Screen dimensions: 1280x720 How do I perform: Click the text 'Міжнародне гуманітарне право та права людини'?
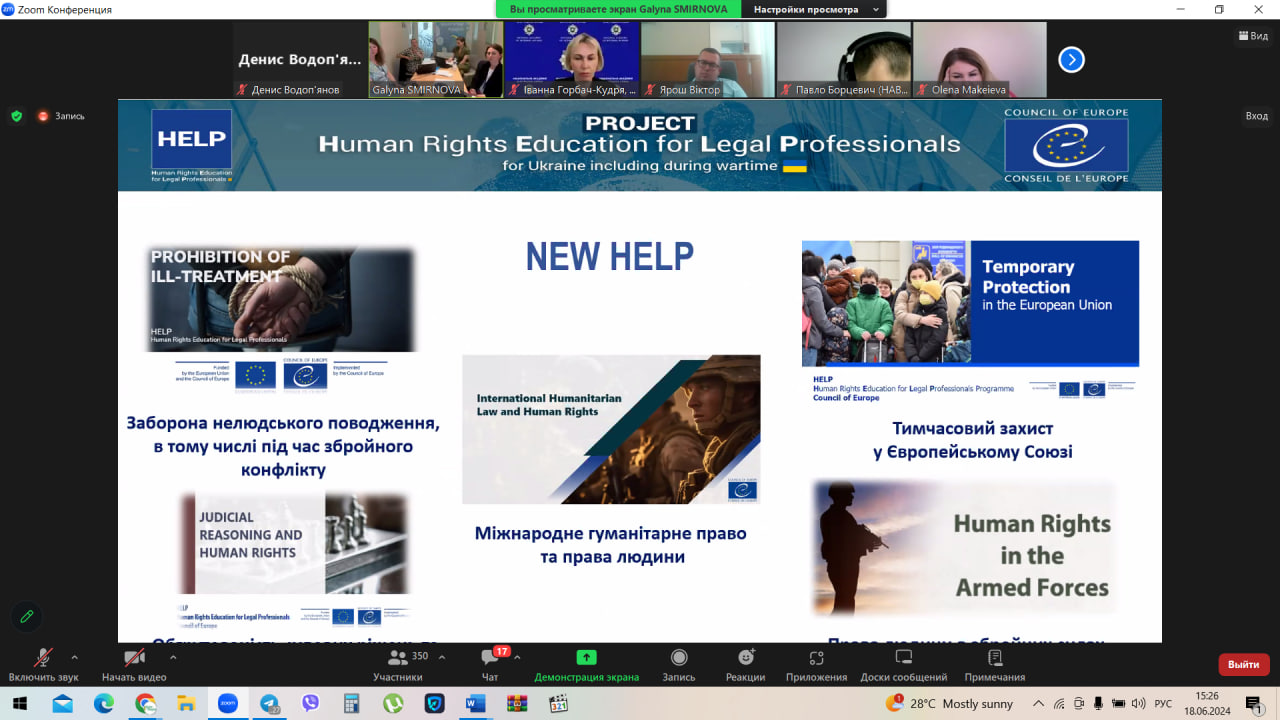click(611, 545)
